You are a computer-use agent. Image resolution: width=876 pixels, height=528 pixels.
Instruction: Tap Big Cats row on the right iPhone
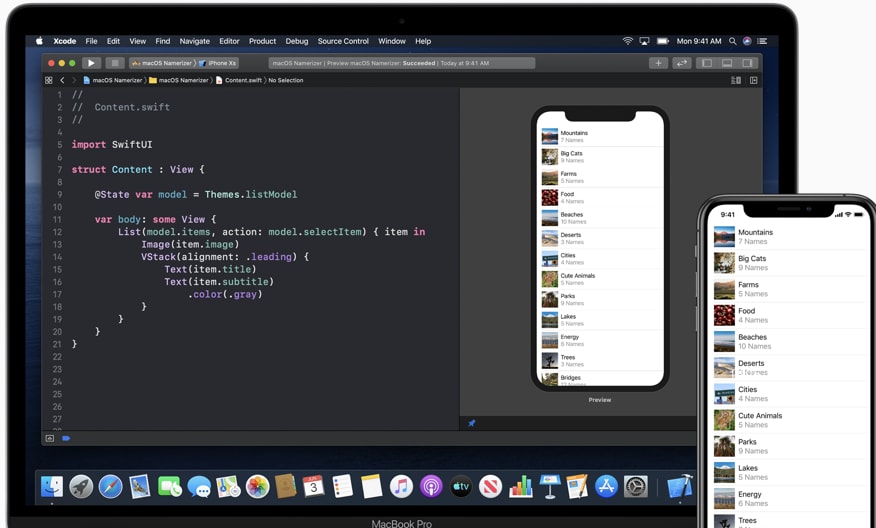pyautogui.click(x=789, y=263)
